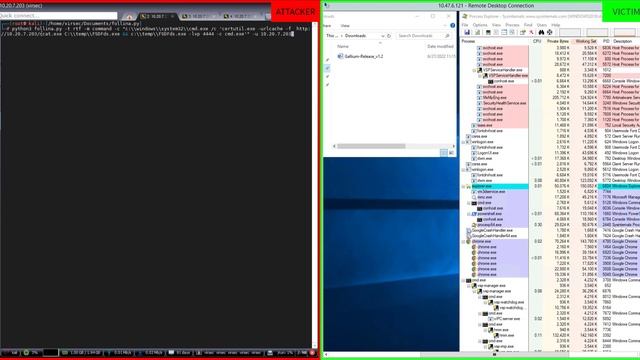Screen dimensions: 640x360
Task: Click the Remote Desktop Connection title bar
Action: pyautogui.click(x=486, y=6)
